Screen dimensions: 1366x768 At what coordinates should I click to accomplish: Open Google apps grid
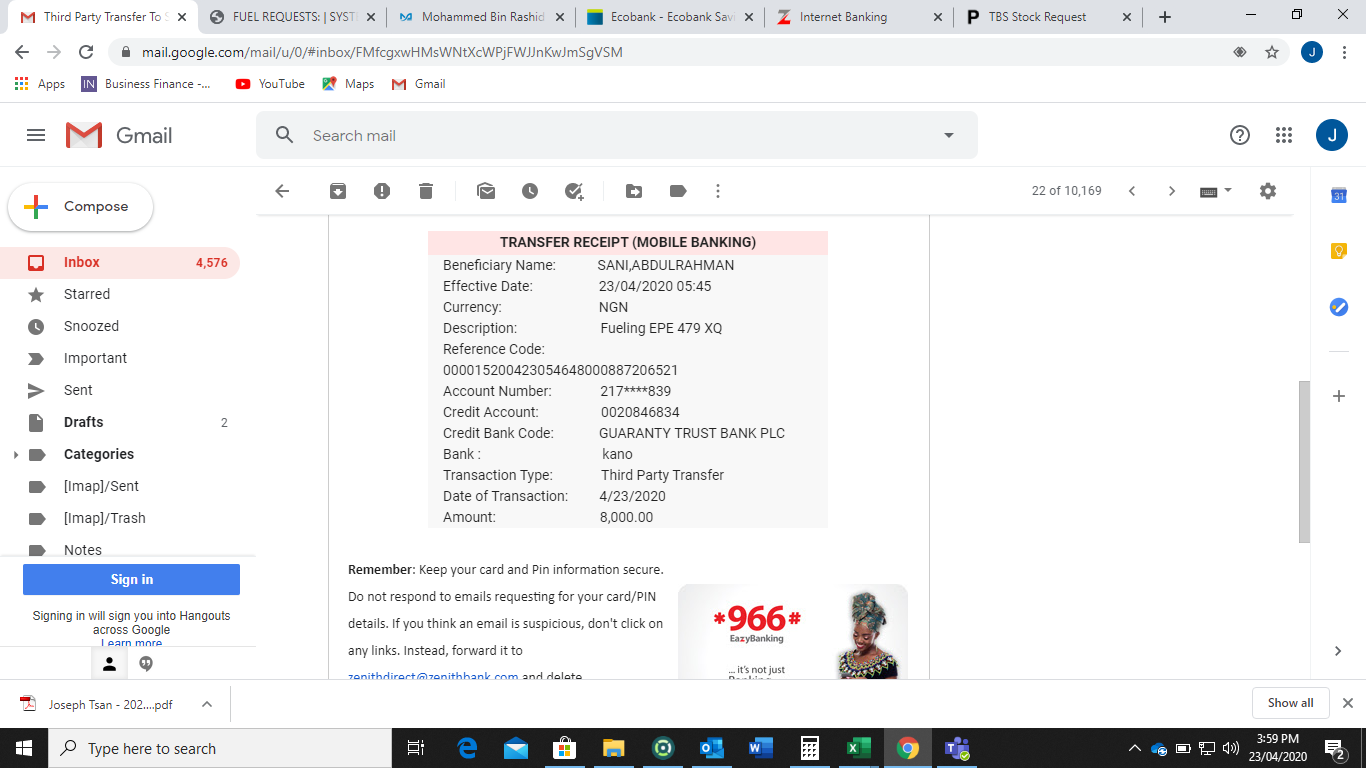(1284, 135)
